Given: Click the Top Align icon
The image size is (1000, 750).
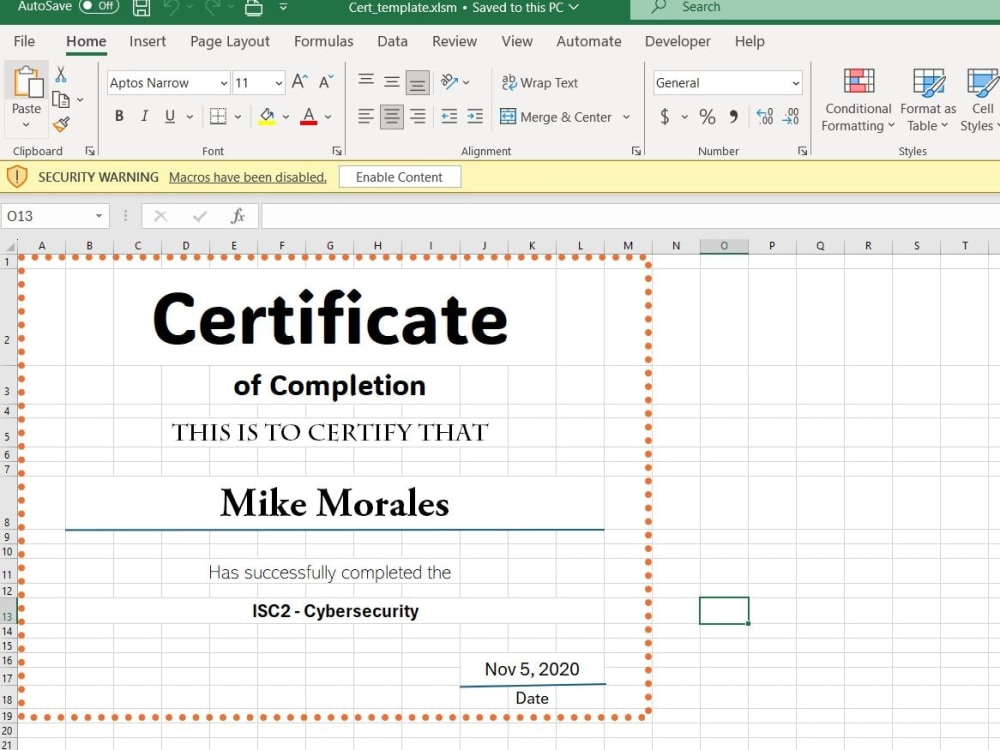Looking at the screenshot, I should coord(366,81).
